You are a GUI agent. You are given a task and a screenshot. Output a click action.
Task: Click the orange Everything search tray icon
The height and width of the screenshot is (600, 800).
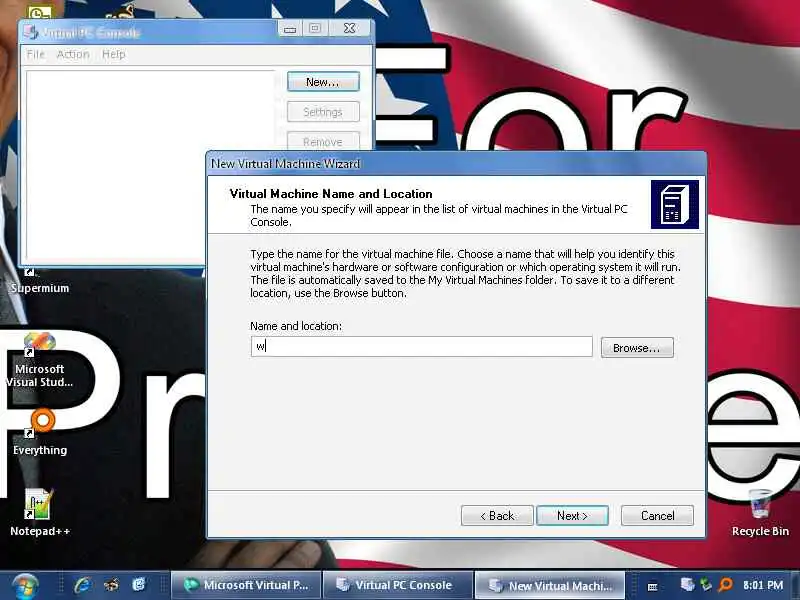pos(725,585)
